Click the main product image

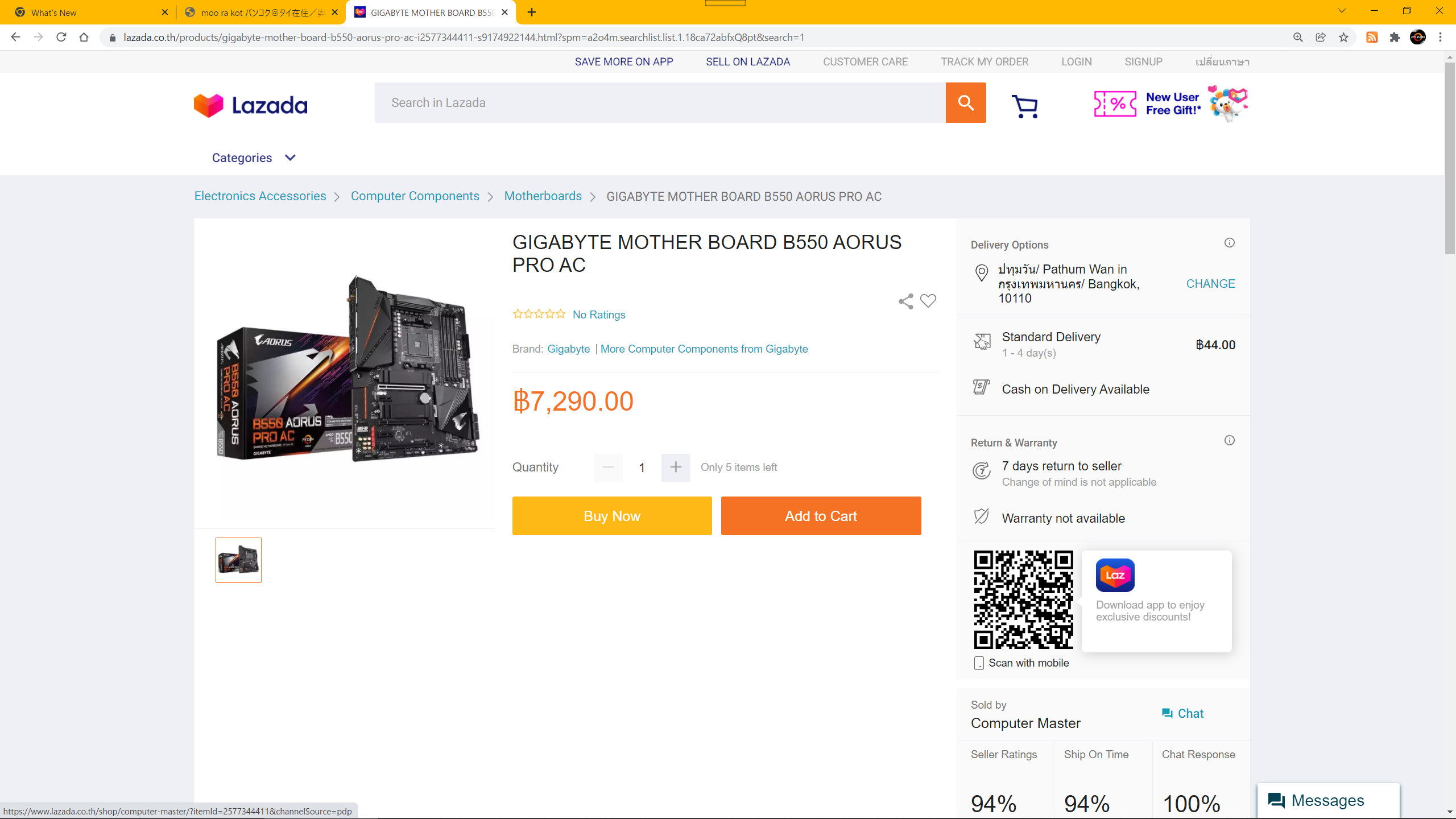tap(347, 369)
